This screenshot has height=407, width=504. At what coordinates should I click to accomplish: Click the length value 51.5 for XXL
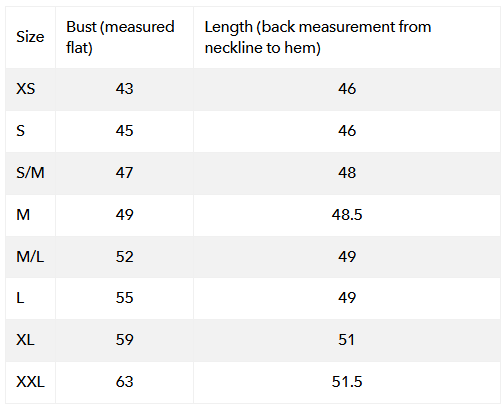[347, 382]
